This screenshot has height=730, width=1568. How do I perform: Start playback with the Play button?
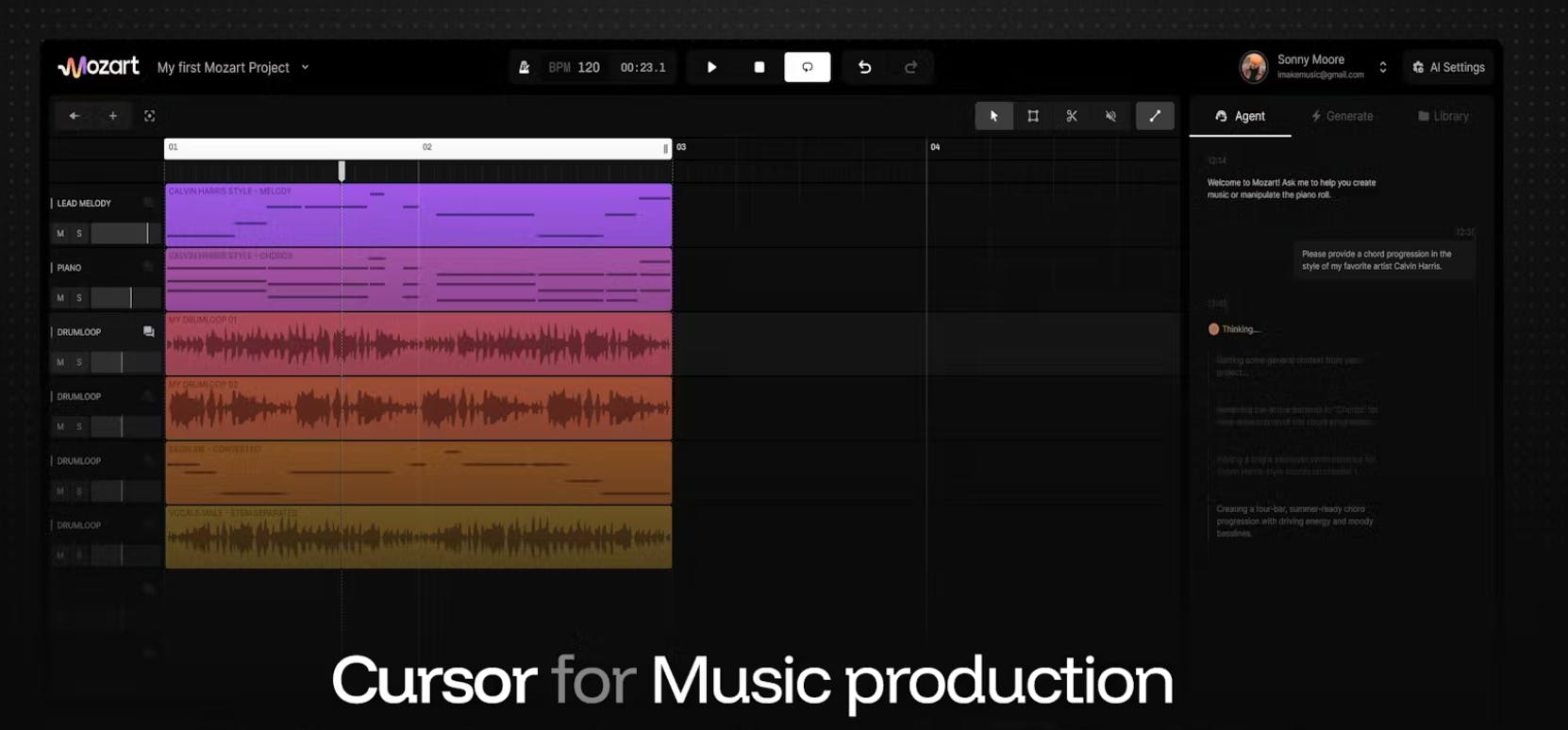[x=712, y=67]
